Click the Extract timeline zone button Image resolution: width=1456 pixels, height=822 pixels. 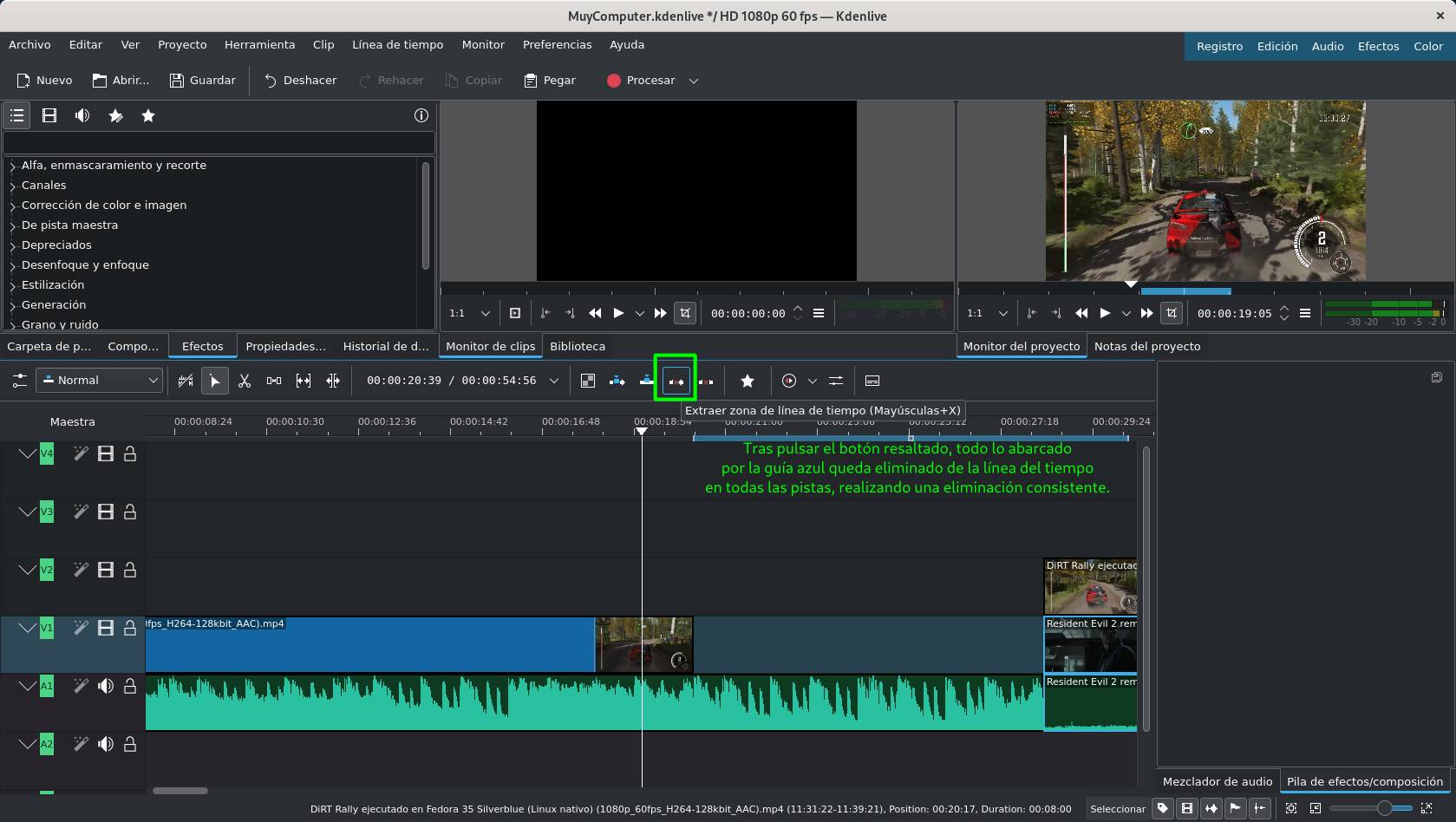tap(676, 381)
